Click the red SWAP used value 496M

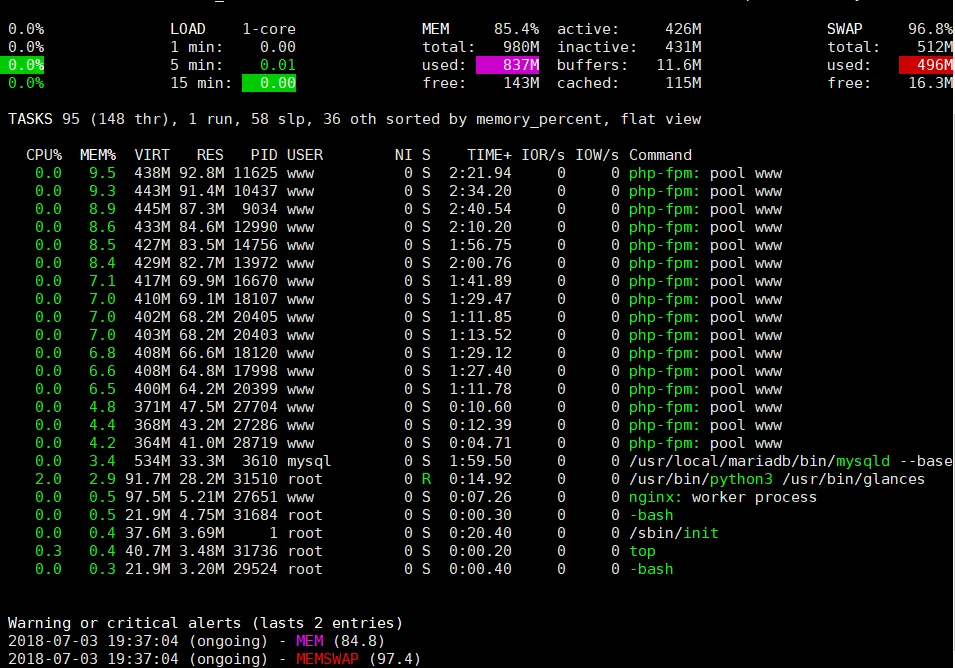(928, 65)
